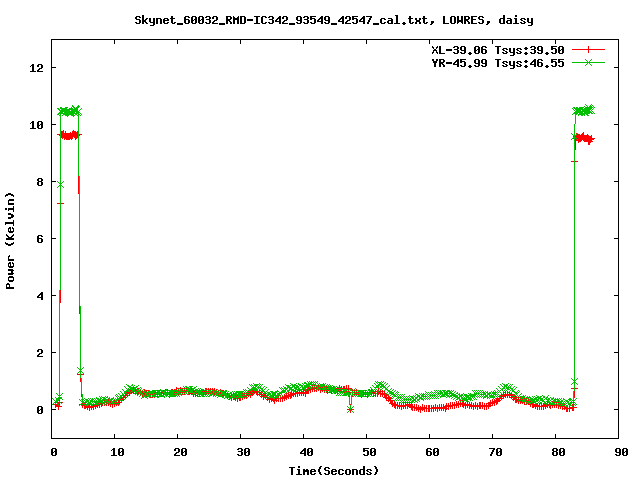Click the 4 tick label on y-axis
The height and width of the screenshot is (480, 640).
coord(41,296)
